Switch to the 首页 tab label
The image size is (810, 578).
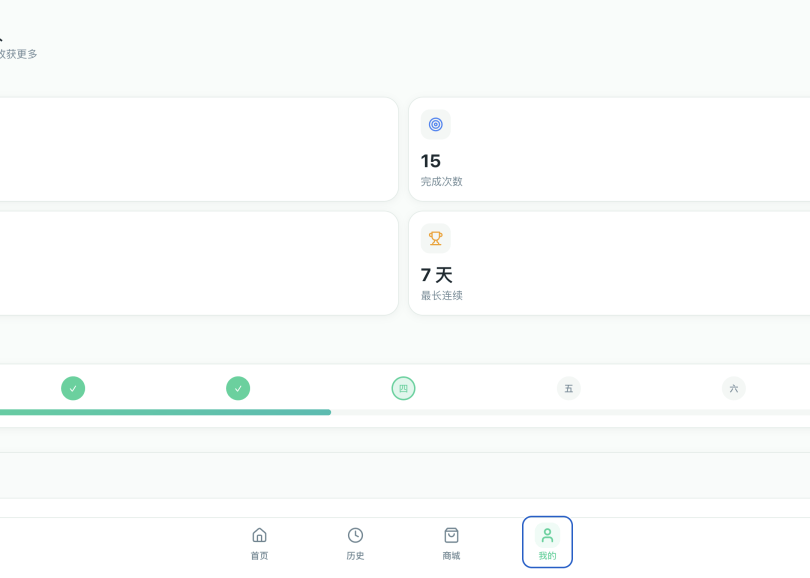pyautogui.click(x=259, y=556)
